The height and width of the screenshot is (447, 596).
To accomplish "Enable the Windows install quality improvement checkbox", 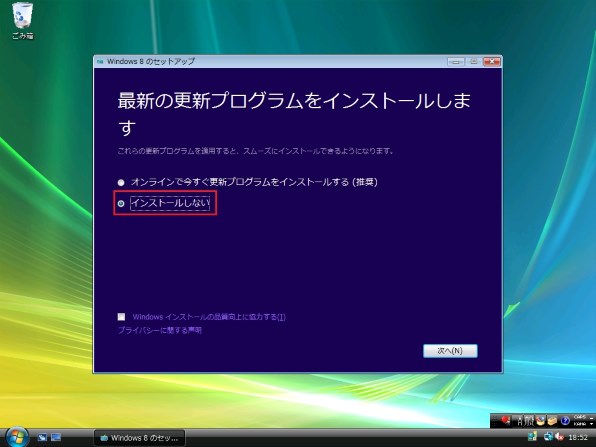I will point(121,317).
